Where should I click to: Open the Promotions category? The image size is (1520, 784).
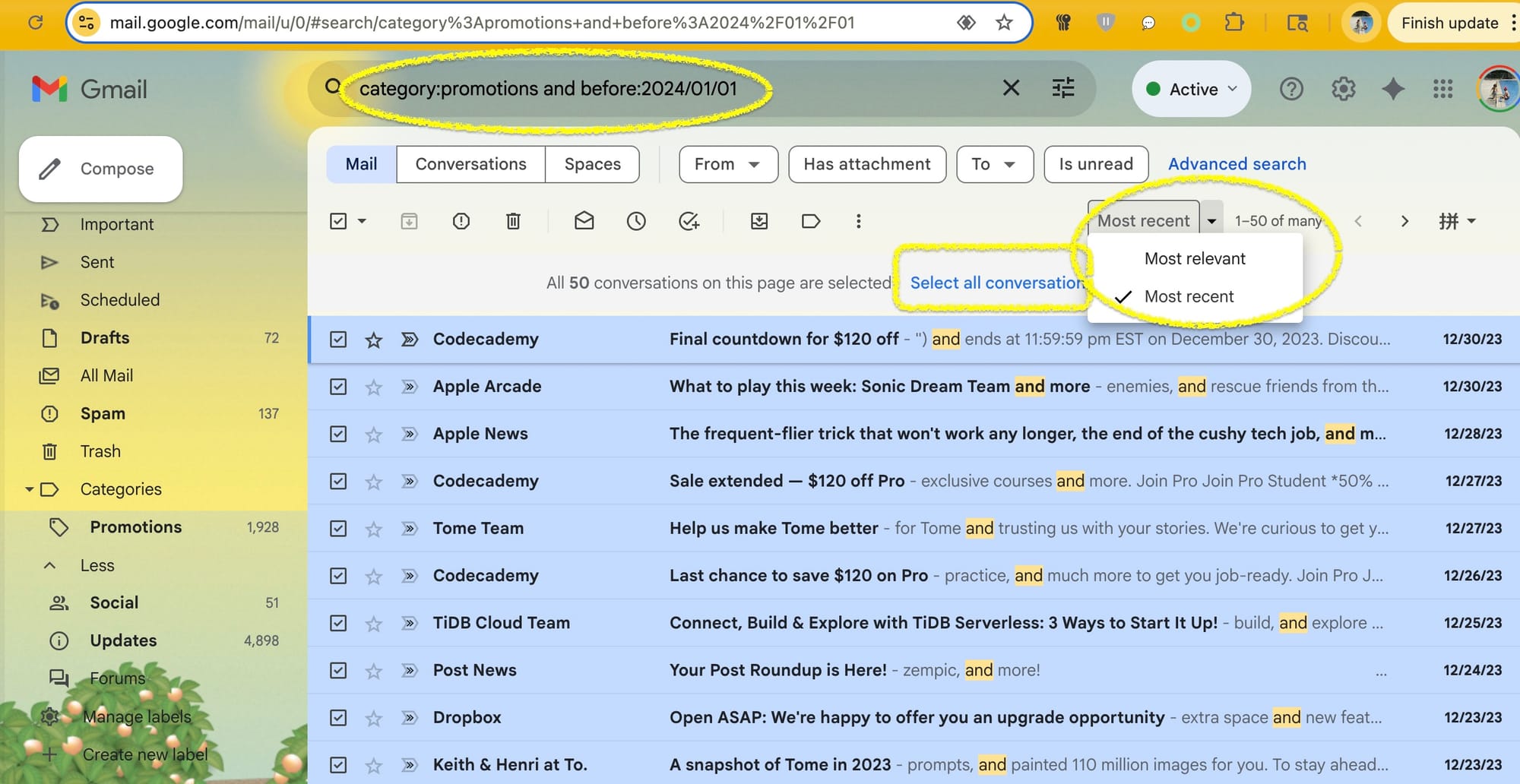(135, 527)
